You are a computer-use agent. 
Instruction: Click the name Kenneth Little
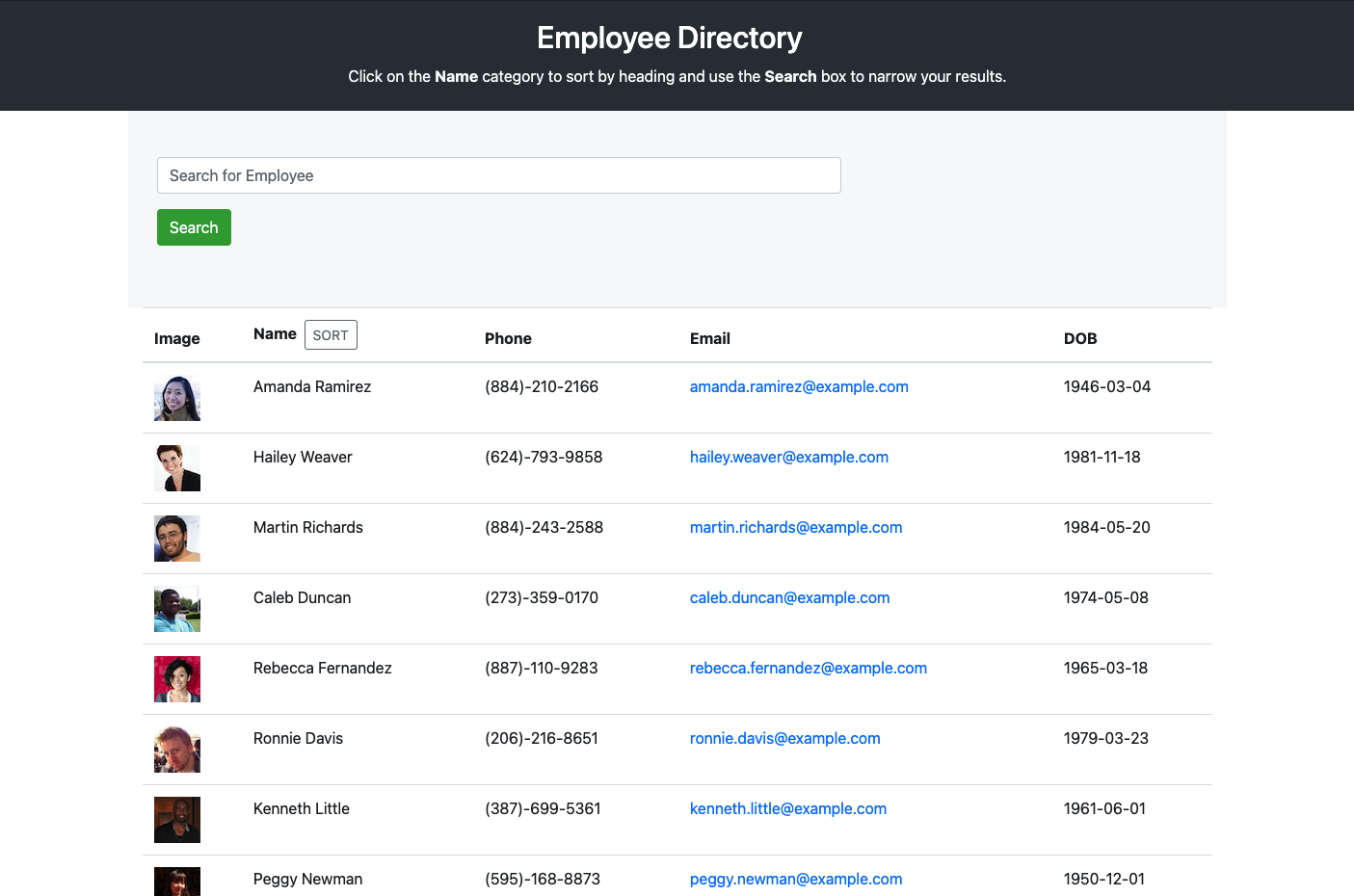[x=302, y=808]
